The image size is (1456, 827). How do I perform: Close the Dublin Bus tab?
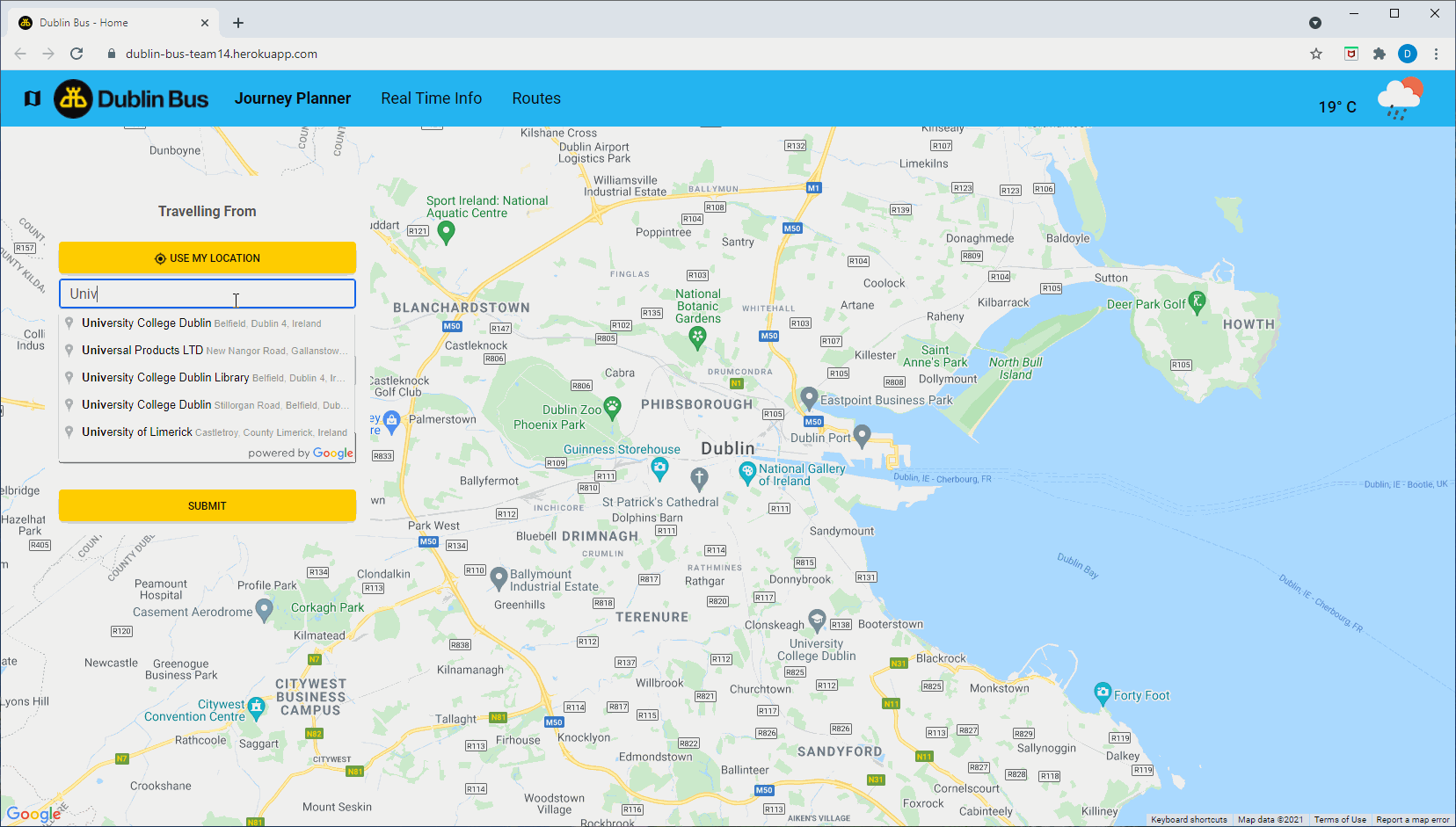(205, 23)
